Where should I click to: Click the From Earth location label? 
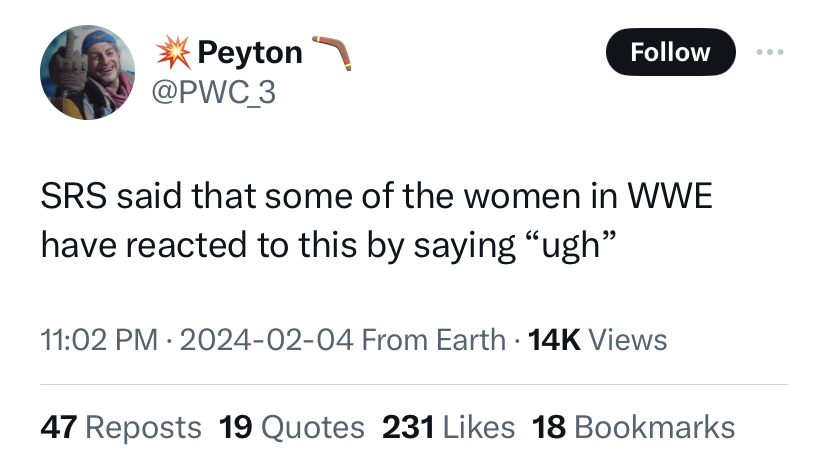(433, 340)
